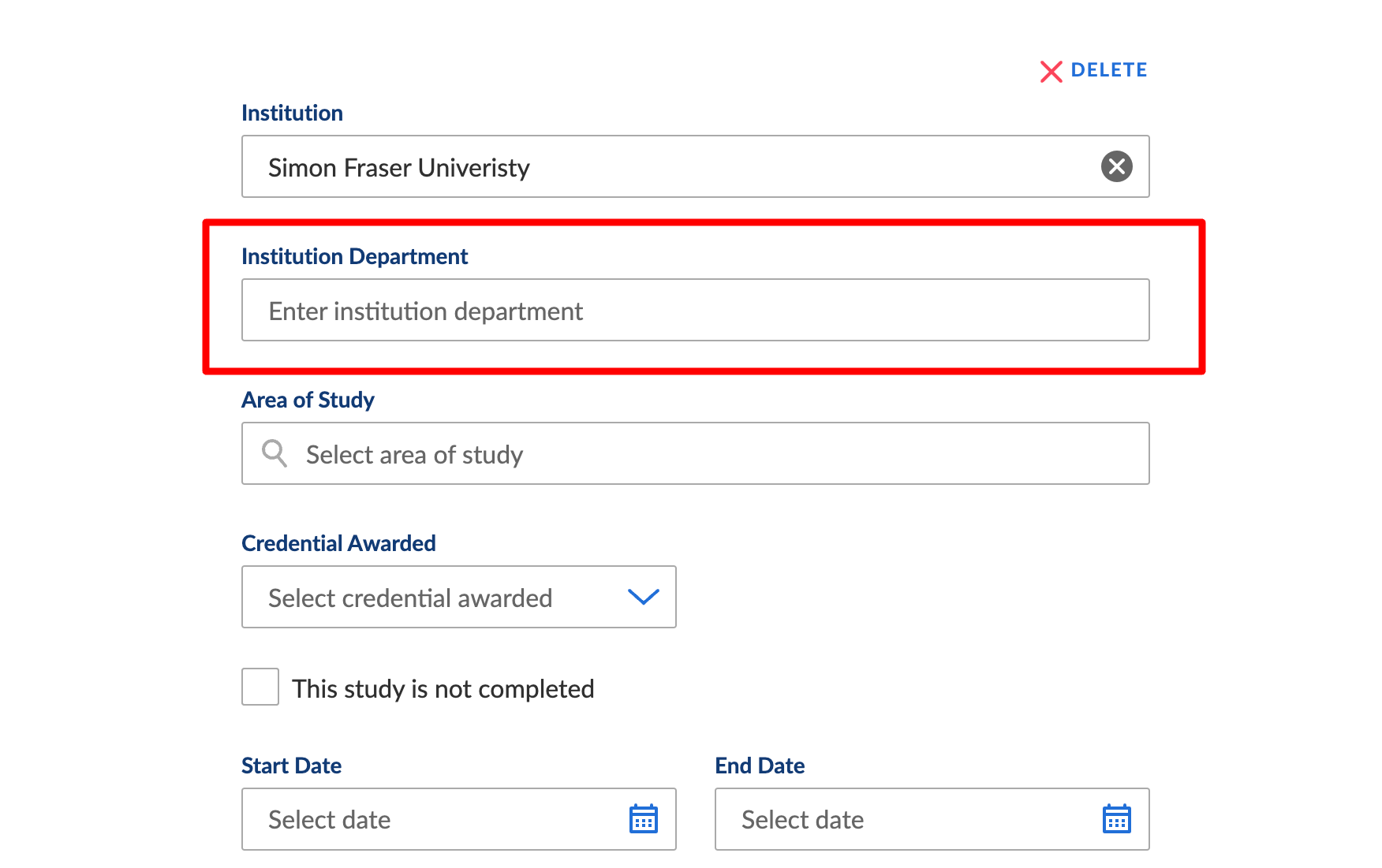Click the magnifier icon in Area of Study
The width and height of the screenshot is (1382, 868).
[275, 454]
